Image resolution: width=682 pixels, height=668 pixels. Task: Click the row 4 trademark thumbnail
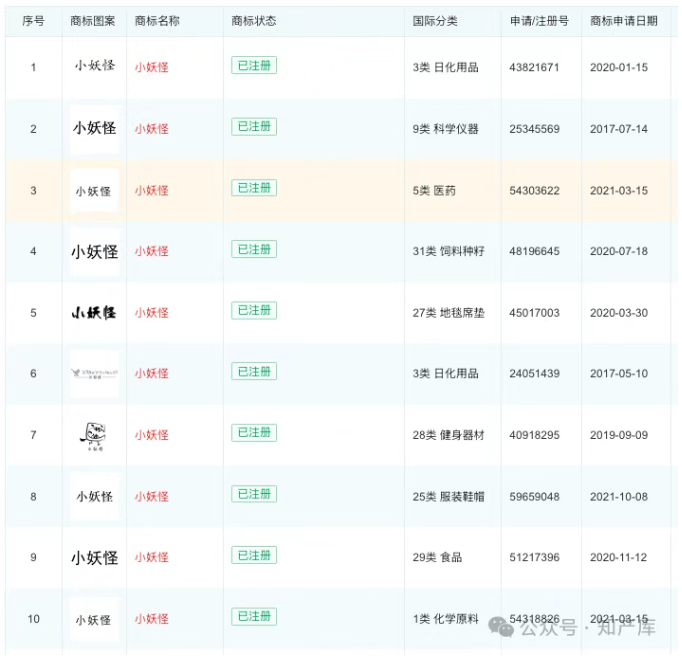[x=94, y=251]
